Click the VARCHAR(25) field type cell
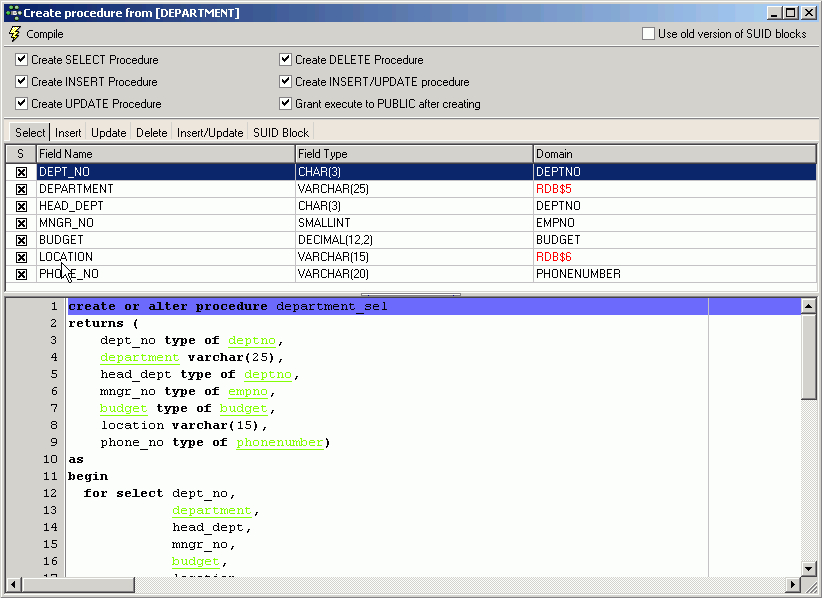822x598 pixels. click(x=414, y=189)
